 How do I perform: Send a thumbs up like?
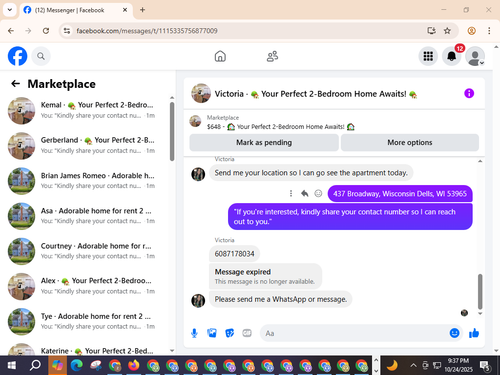click(x=474, y=333)
